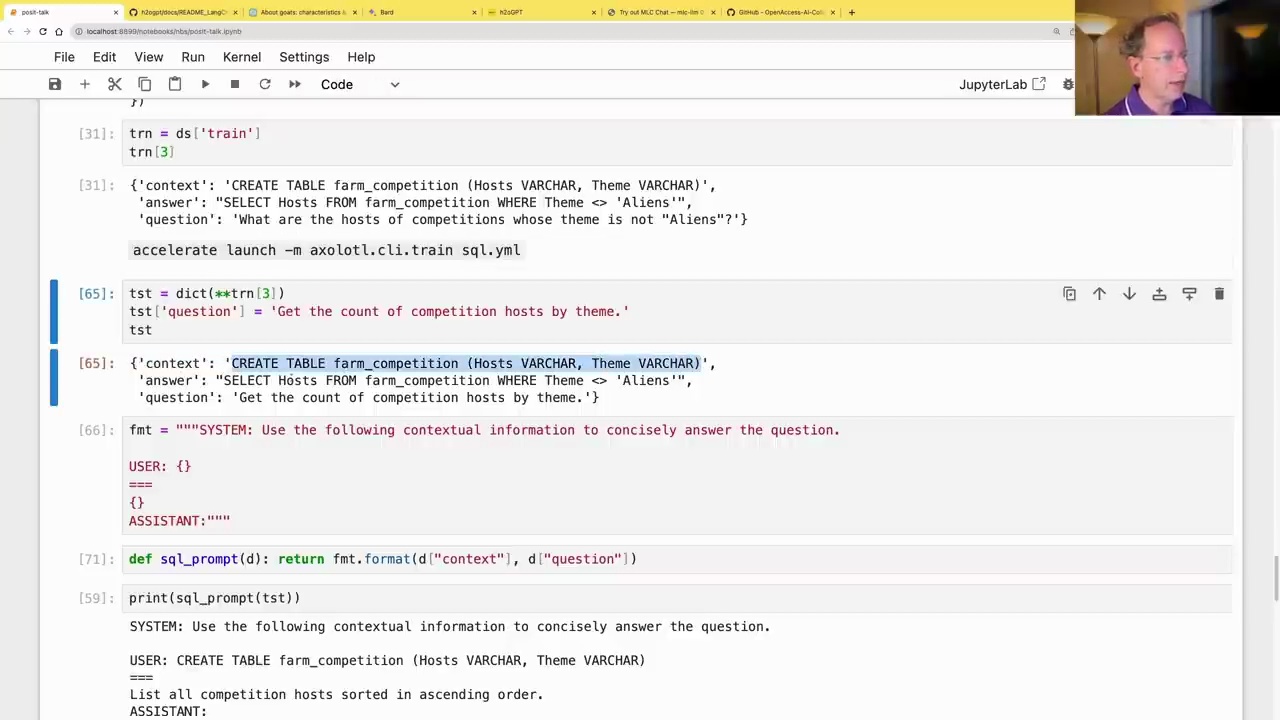Click into the print(sql_prompt(tst)) cell
The height and width of the screenshot is (720, 1280).
tap(677, 598)
